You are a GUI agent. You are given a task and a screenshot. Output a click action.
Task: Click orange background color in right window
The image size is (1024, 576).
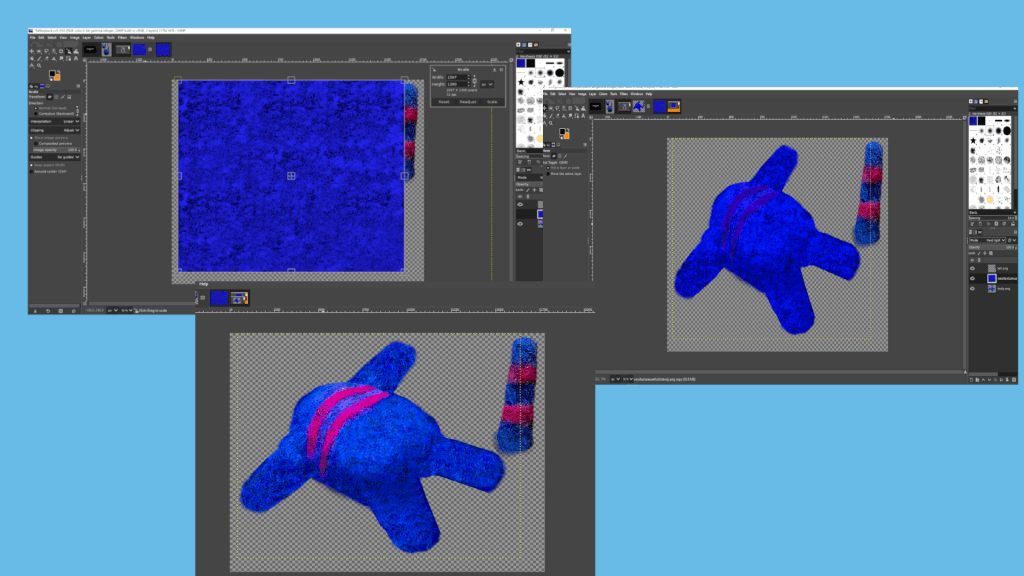(566, 136)
